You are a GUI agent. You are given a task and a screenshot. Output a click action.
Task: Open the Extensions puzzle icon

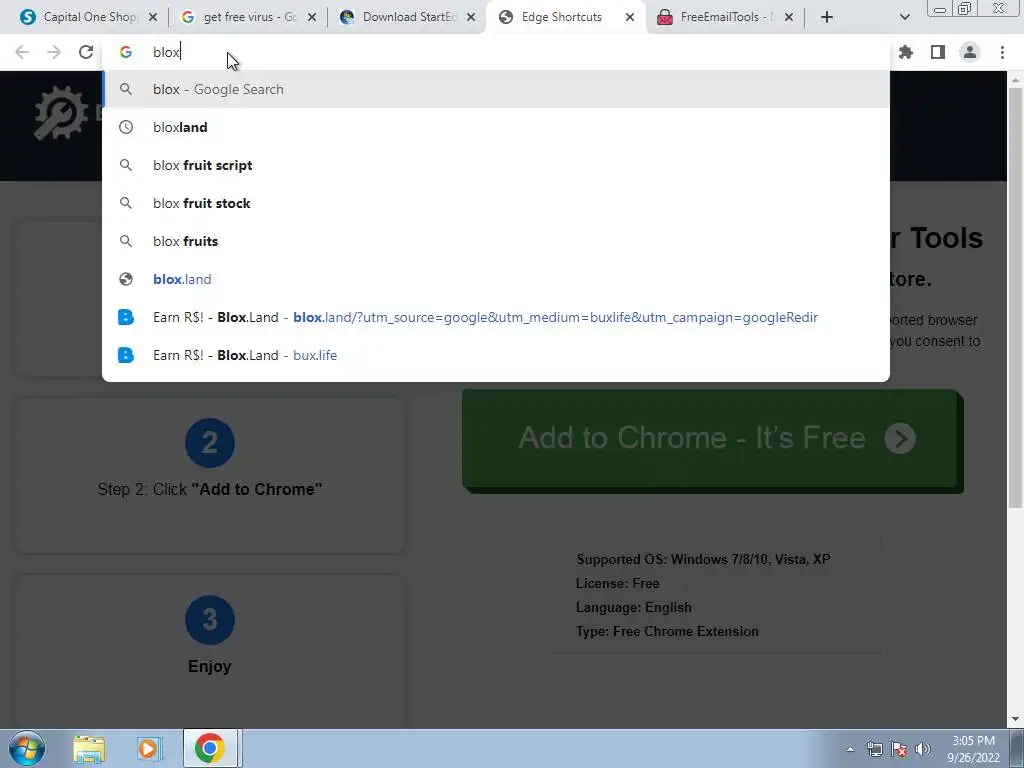coord(906,52)
